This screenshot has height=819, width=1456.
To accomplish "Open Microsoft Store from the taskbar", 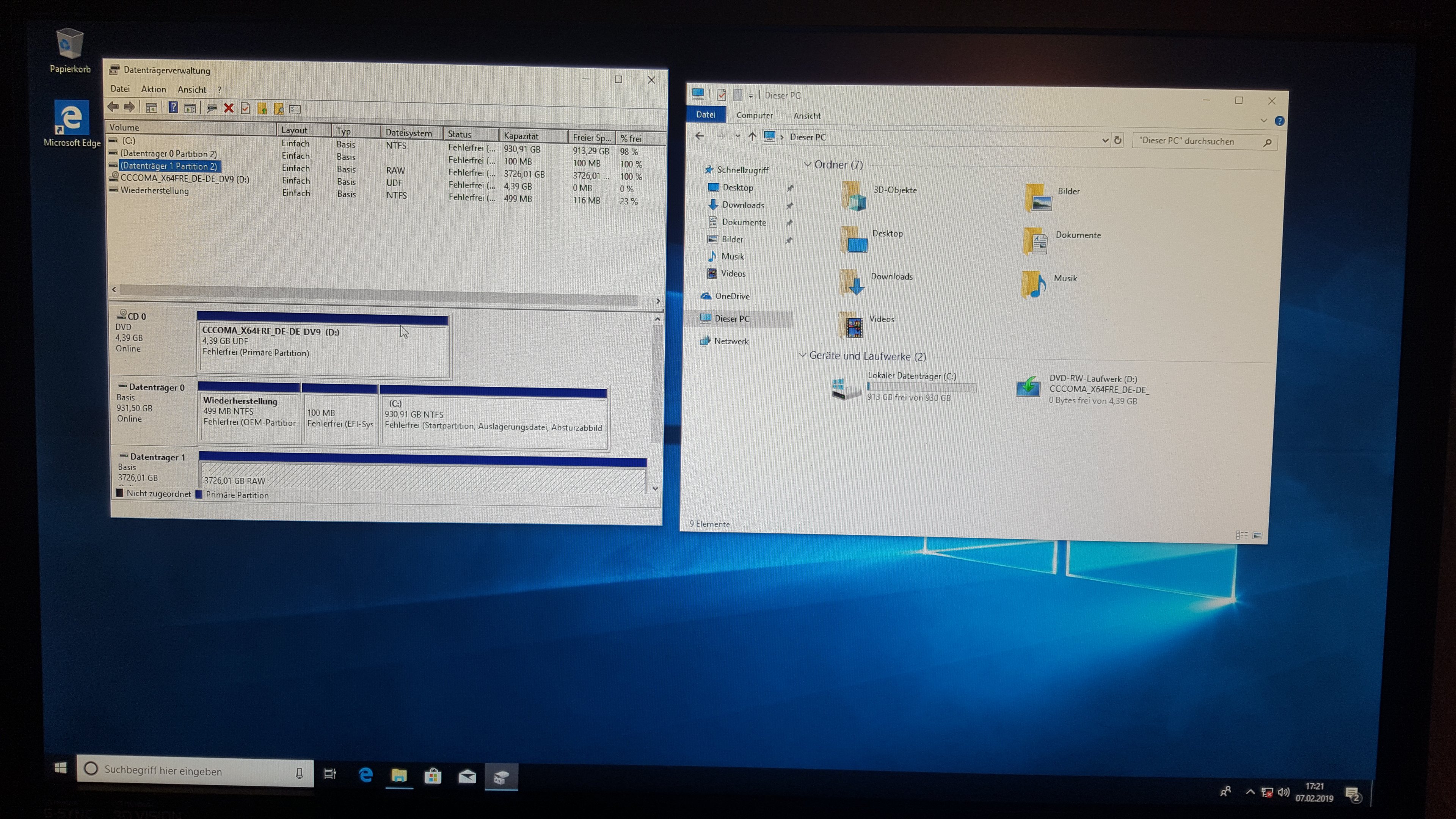I will pos(433,775).
